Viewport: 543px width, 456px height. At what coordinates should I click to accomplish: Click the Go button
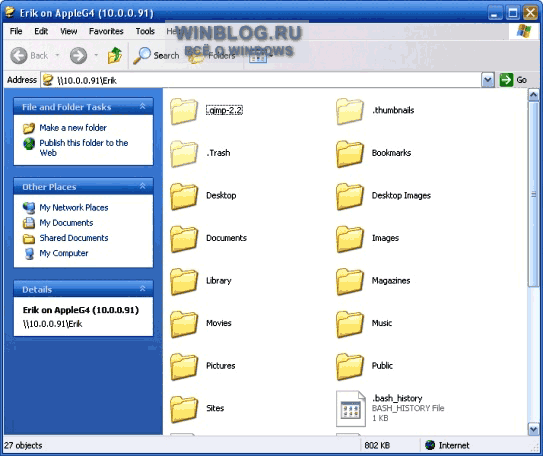pos(514,80)
